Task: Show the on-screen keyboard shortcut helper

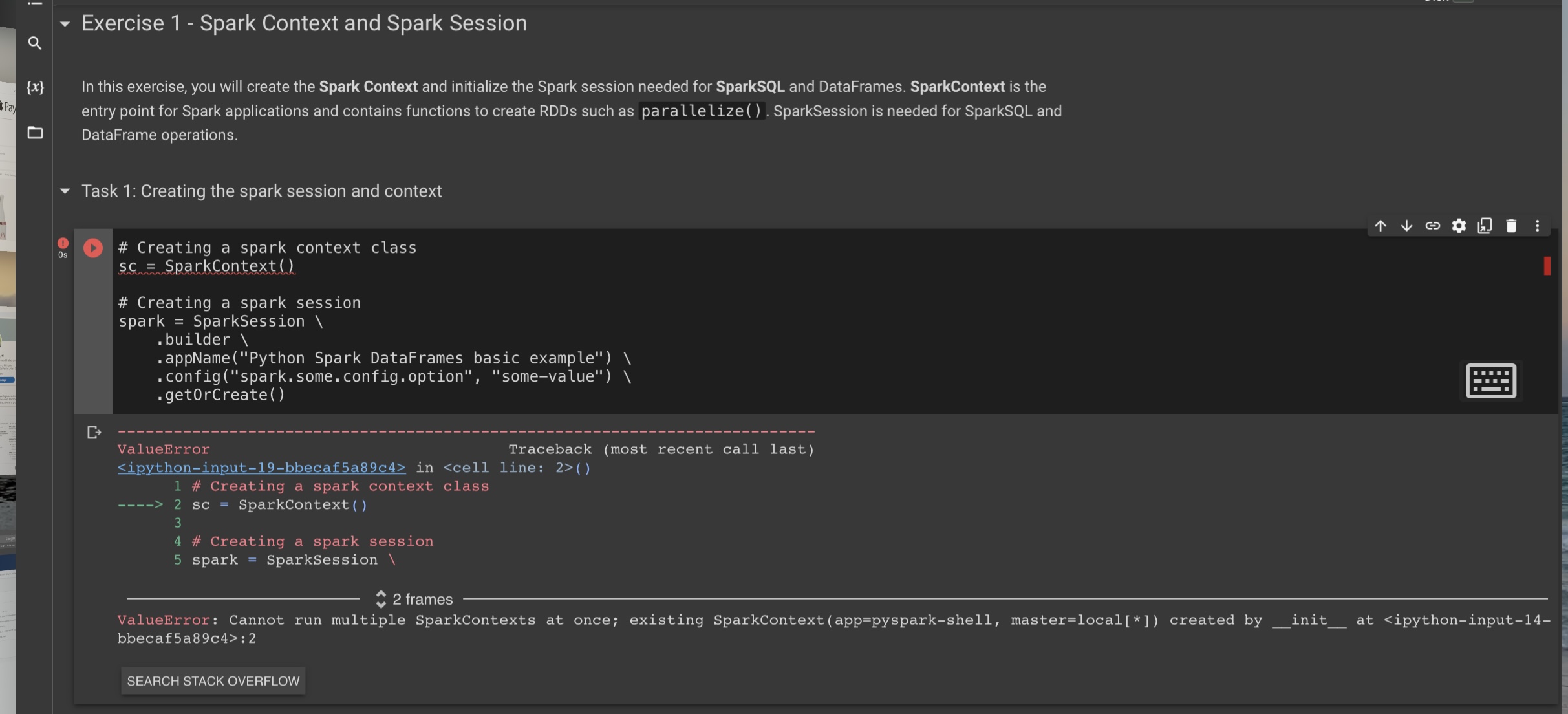Action: point(1491,380)
